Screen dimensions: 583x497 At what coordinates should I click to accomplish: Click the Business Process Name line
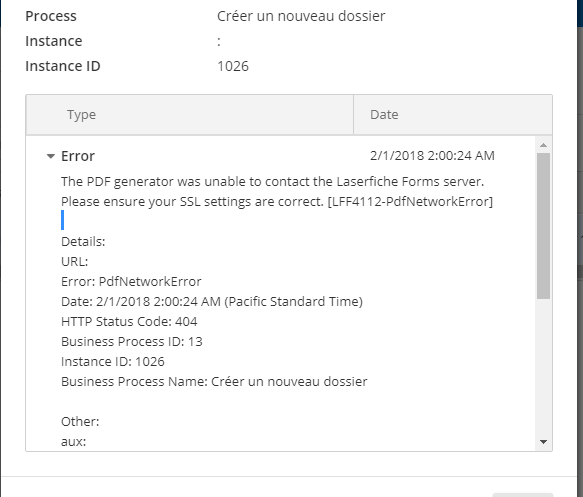click(x=214, y=382)
